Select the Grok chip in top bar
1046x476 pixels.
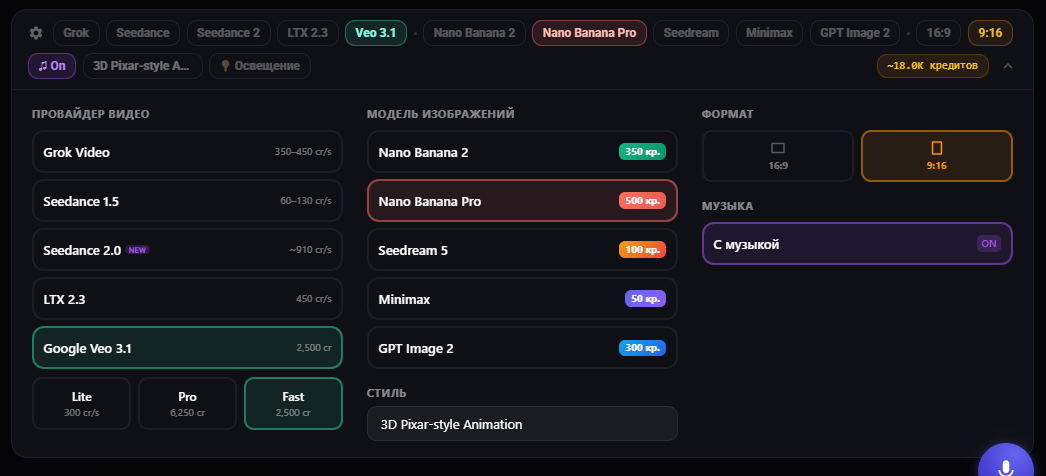coord(77,33)
